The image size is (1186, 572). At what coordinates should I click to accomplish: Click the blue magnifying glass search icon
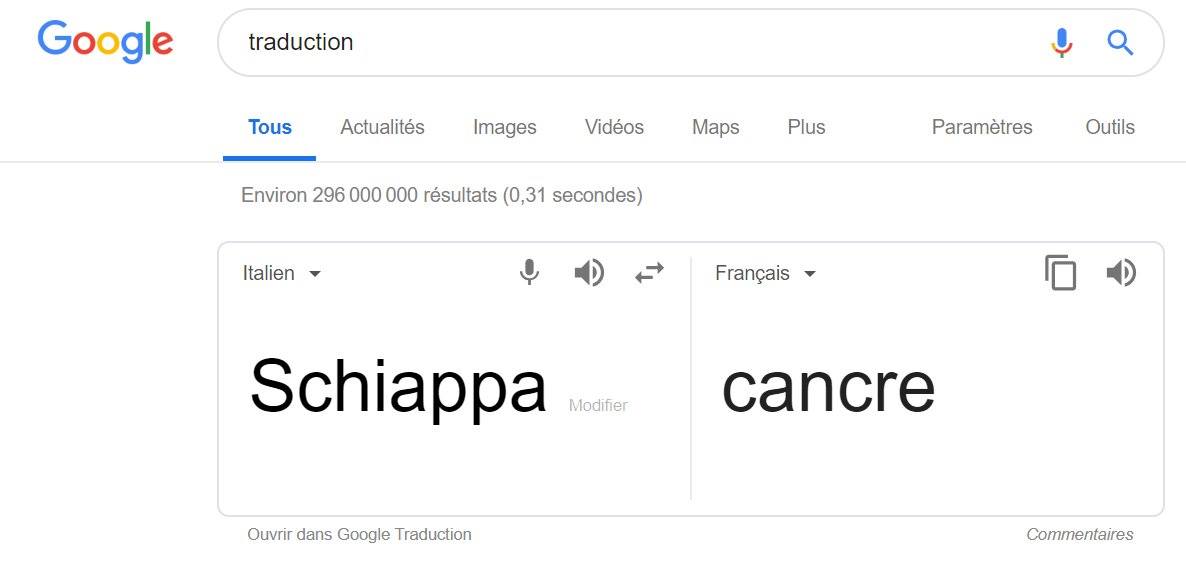(x=1120, y=42)
